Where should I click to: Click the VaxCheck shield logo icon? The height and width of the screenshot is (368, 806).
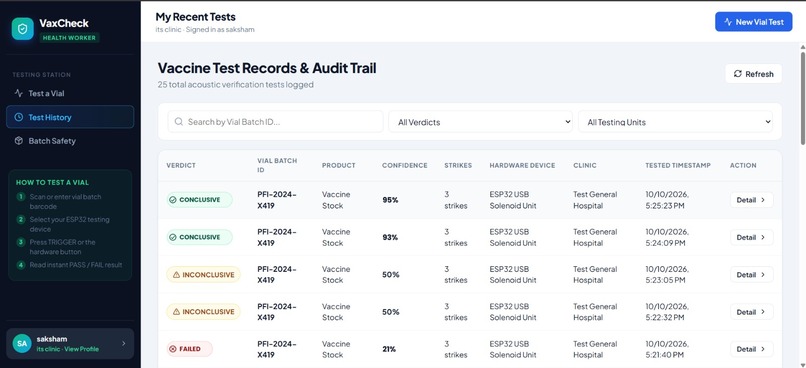[23, 29]
